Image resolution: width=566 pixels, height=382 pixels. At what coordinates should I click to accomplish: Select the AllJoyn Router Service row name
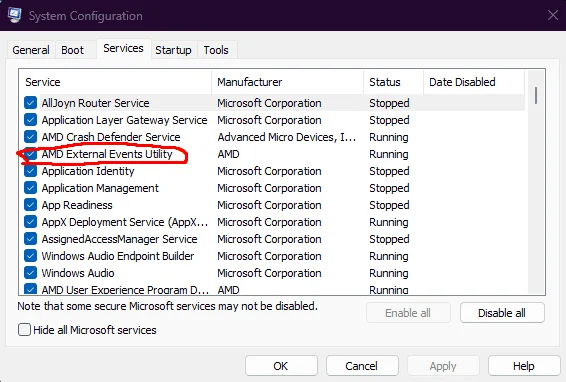coord(95,103)
